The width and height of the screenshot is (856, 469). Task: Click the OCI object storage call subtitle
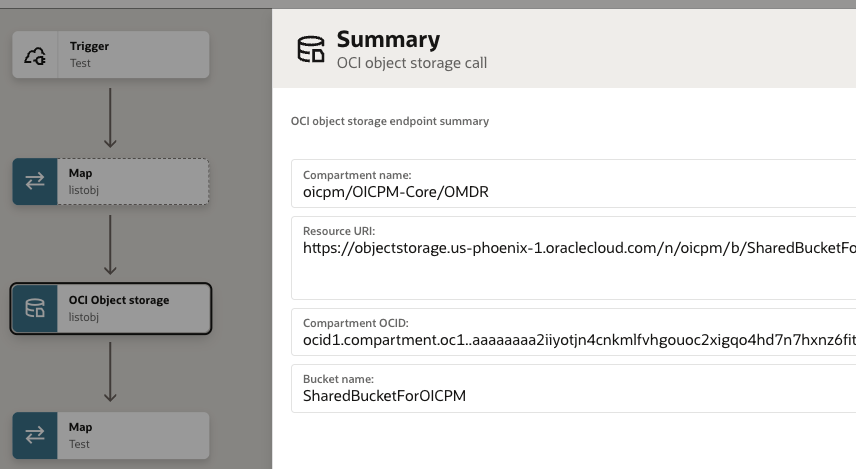[411, 64]
